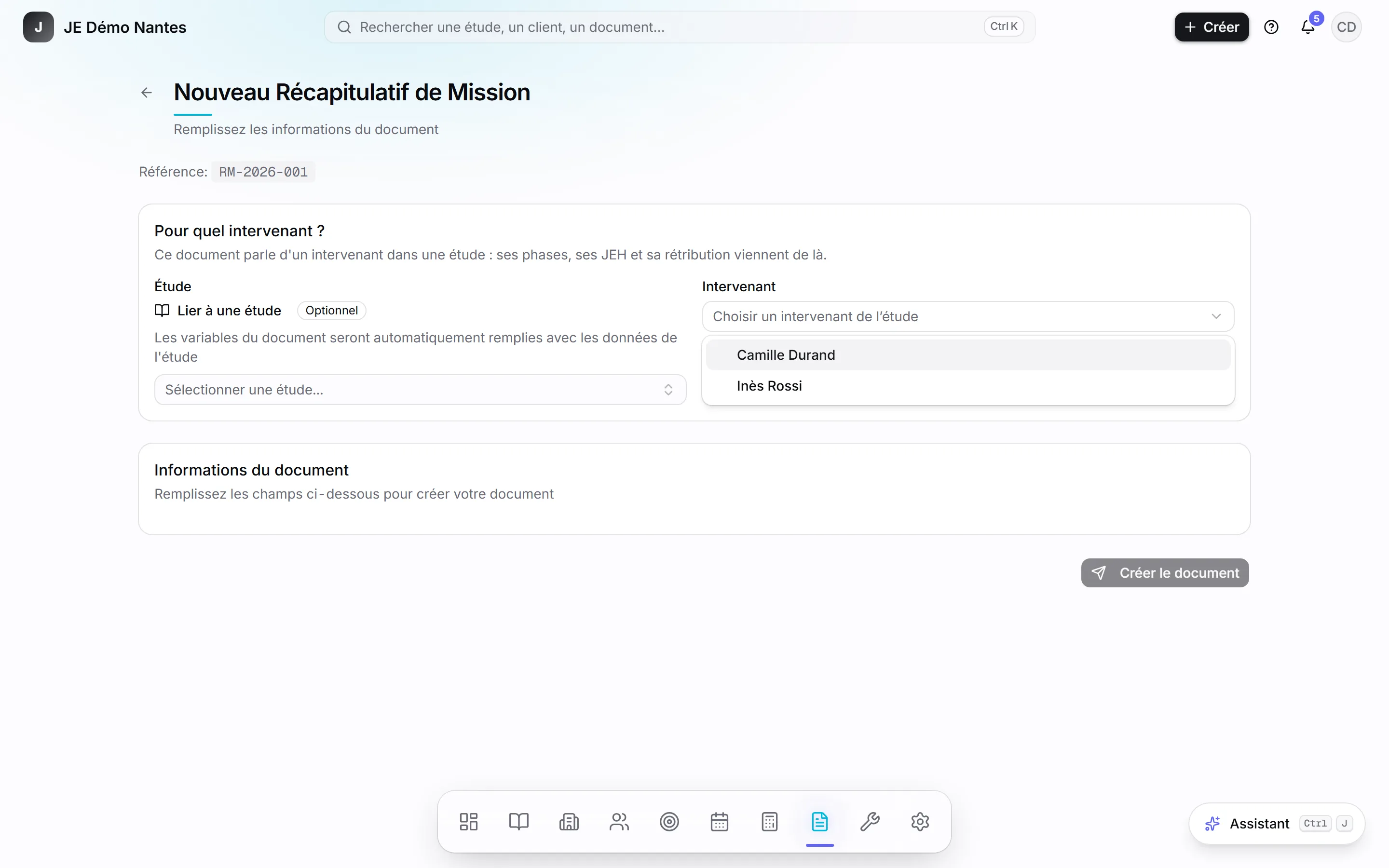This screenshot has height=868, width=1389.
Task: Select Camille Durand from the list
Action: click(x=967, y=355)
